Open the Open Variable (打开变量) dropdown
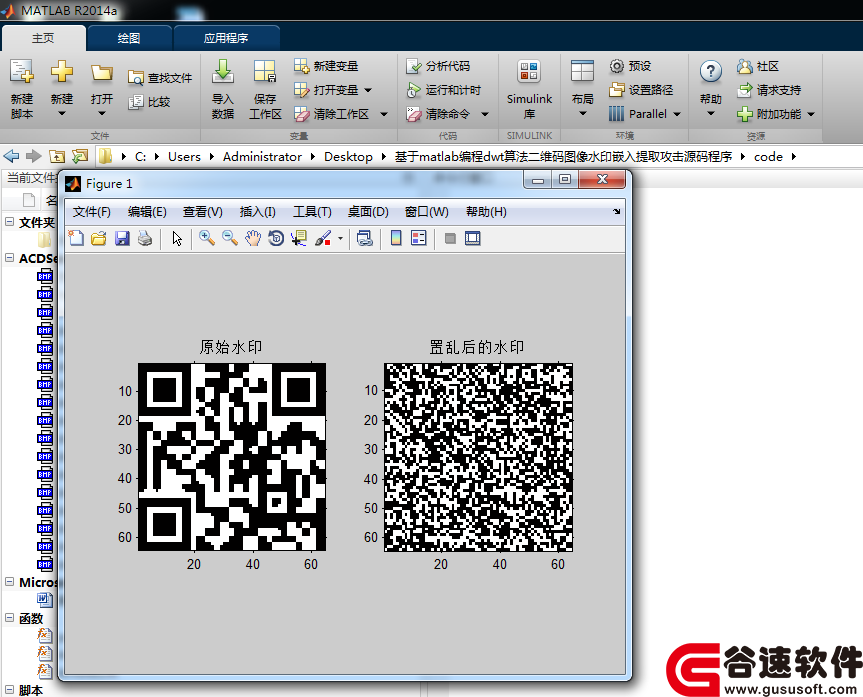 coord(368,90)
